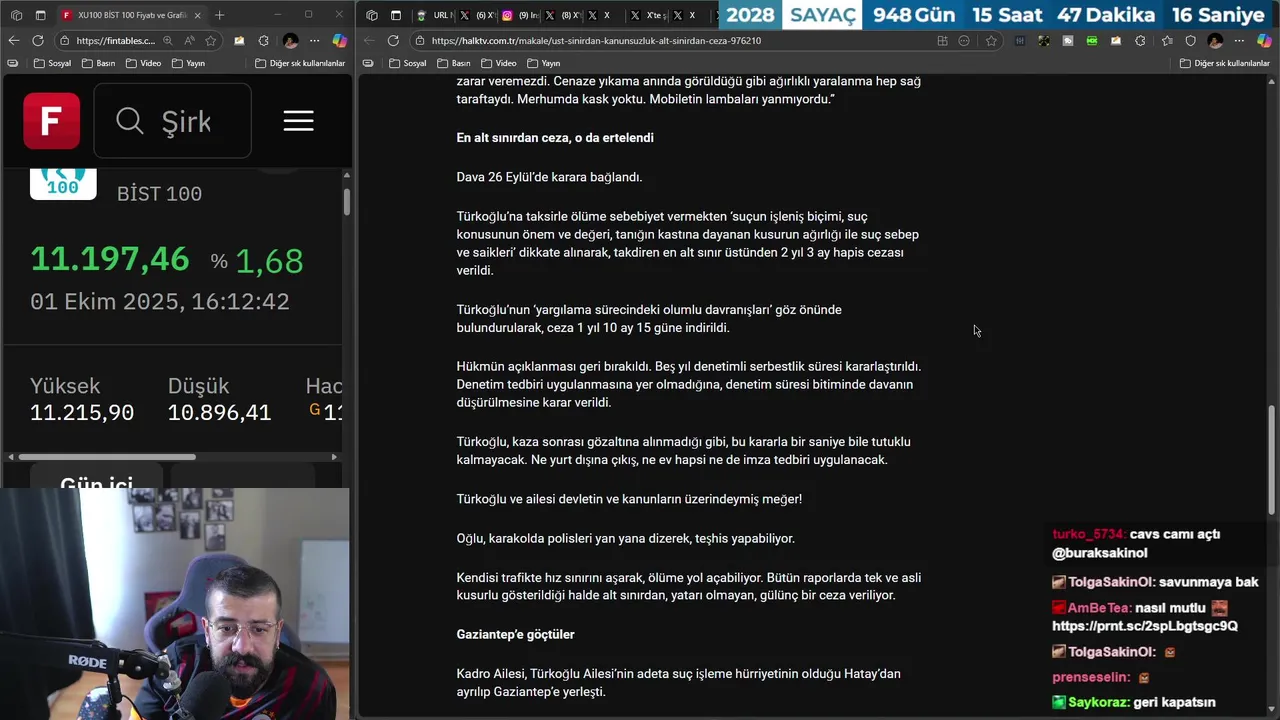The image size is (1280, 720).
Task: Switch to the X'te ş tab
Action: 648,15
